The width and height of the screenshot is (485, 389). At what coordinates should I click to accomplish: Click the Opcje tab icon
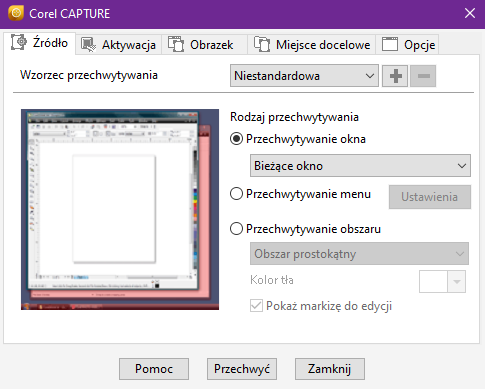pos(390,44)
